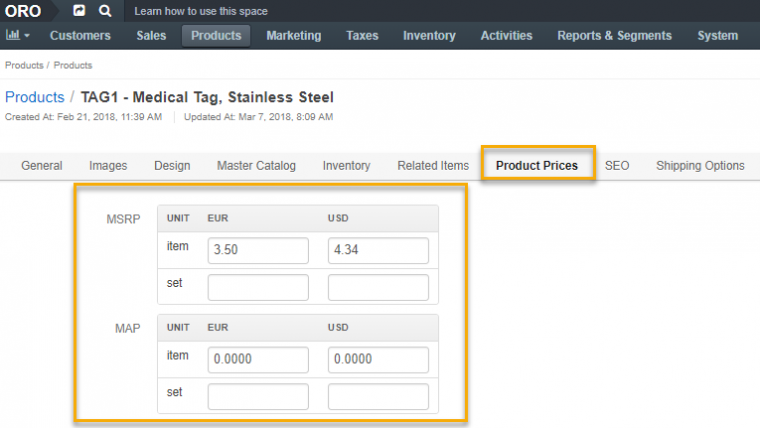Open the System menu

(x=717, y=35)
